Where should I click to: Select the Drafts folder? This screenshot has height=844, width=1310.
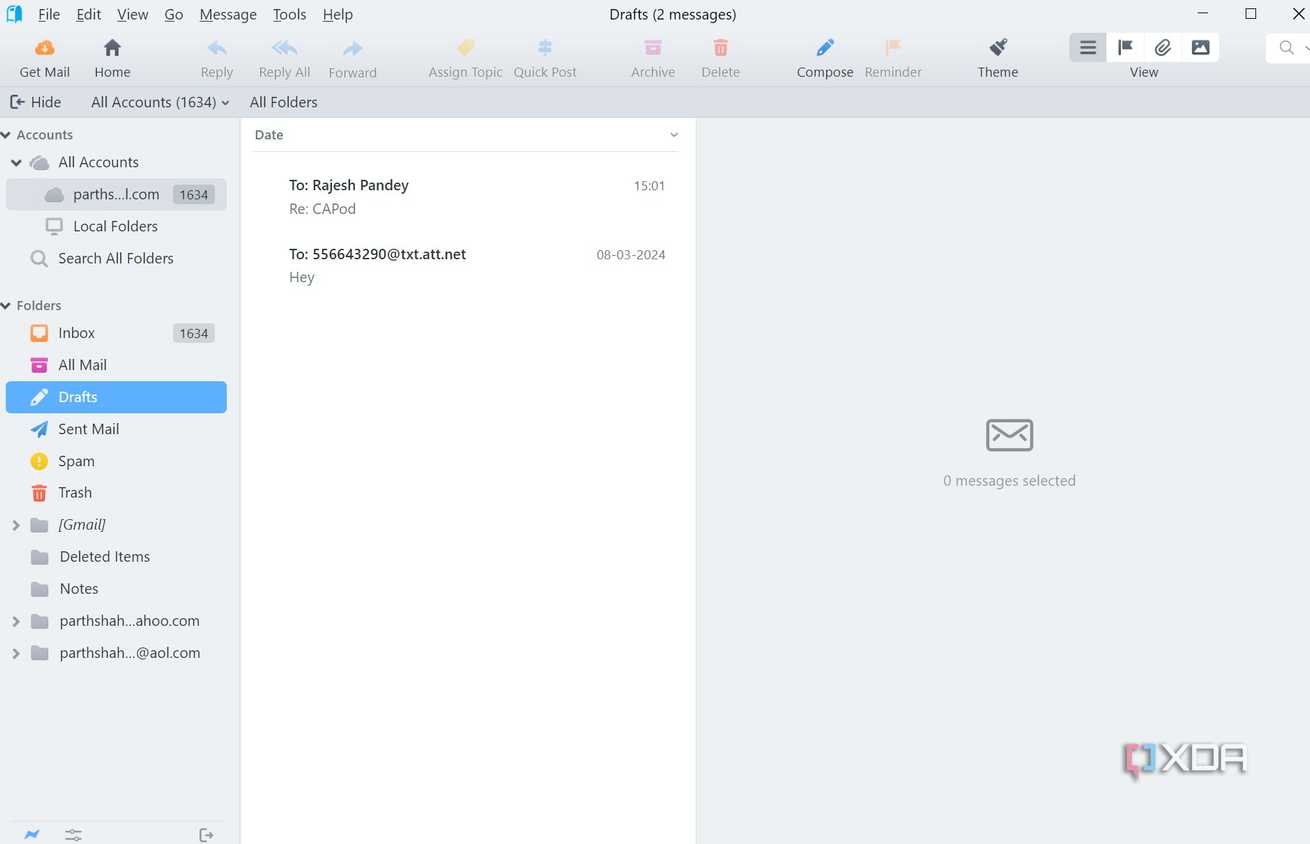click(116, 397)
